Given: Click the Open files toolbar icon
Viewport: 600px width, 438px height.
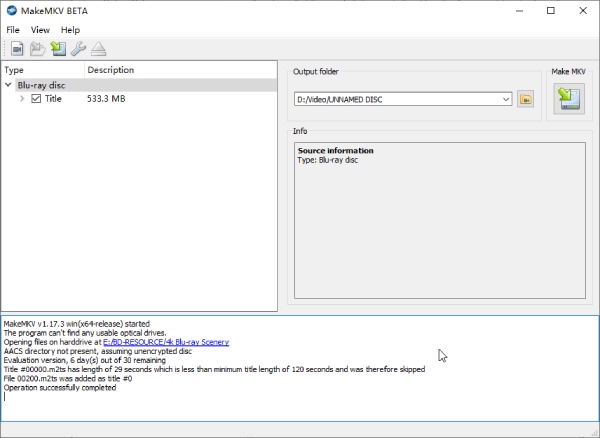Looking at the screenshot, I should pyautogui.click(x=17, y=49).
